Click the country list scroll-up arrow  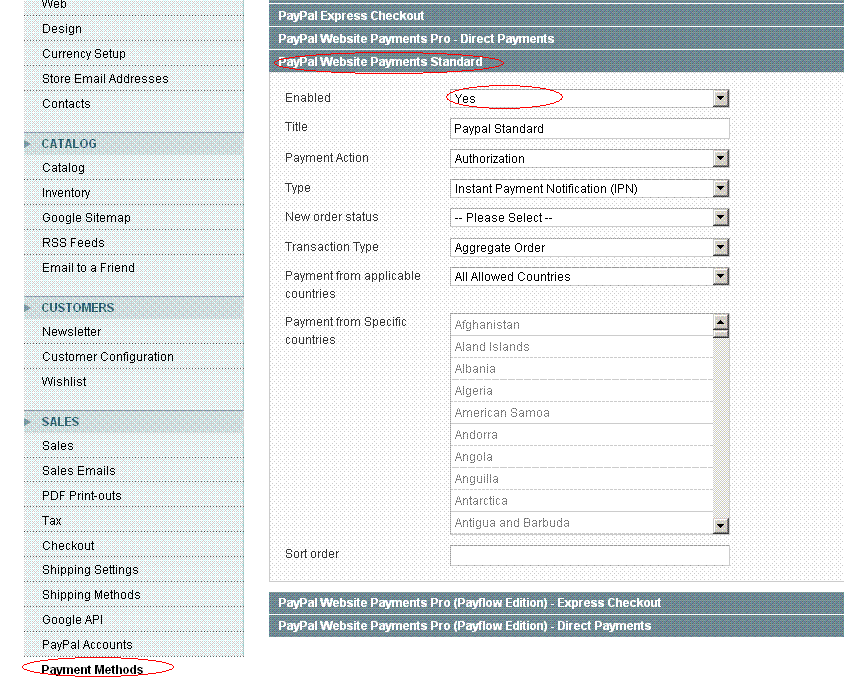point(721,323)
